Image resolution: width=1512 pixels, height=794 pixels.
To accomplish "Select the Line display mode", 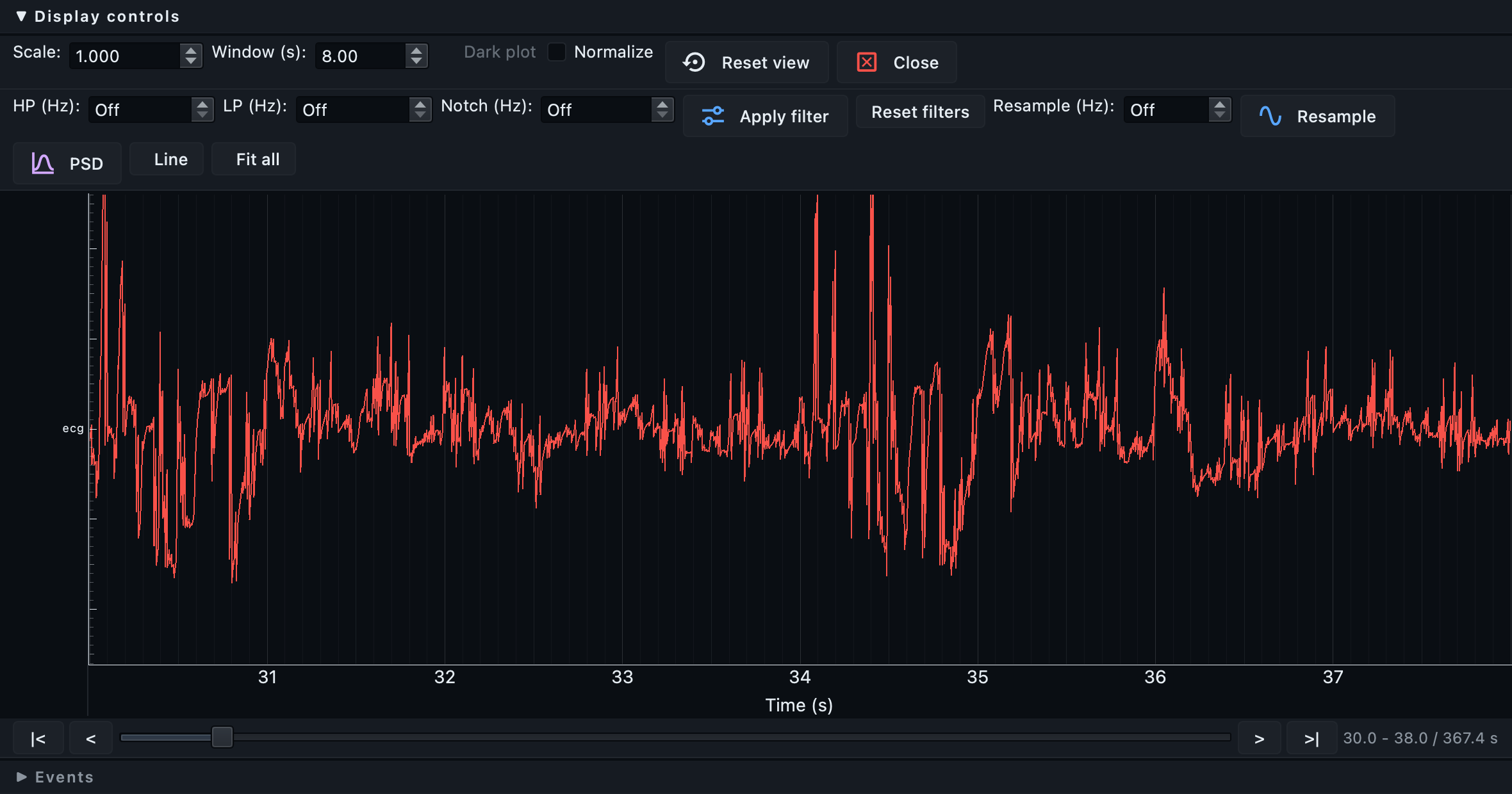I will tap(167, 159).
